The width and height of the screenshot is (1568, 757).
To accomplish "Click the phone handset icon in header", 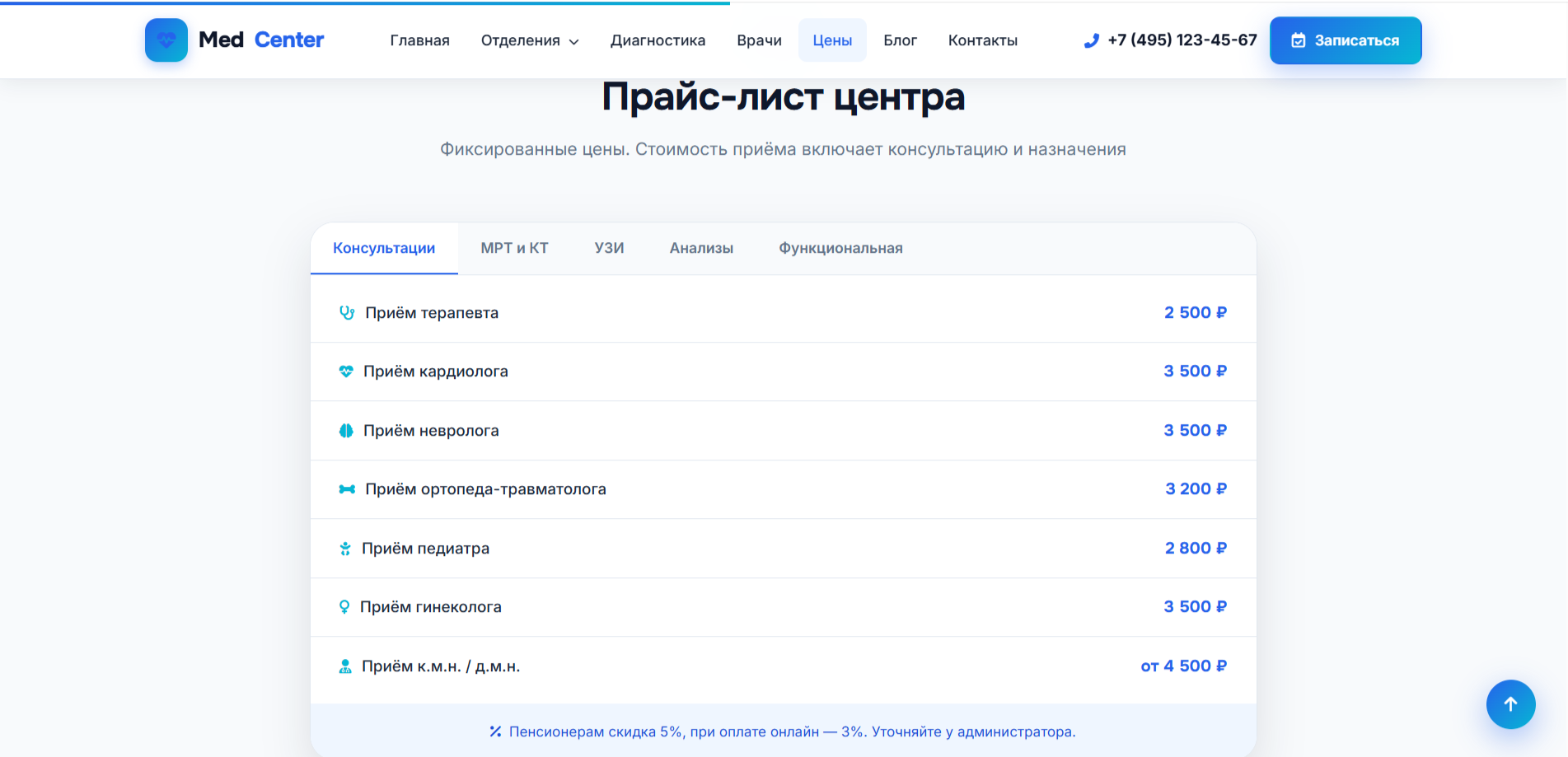I will click(x=1092, y=40).
